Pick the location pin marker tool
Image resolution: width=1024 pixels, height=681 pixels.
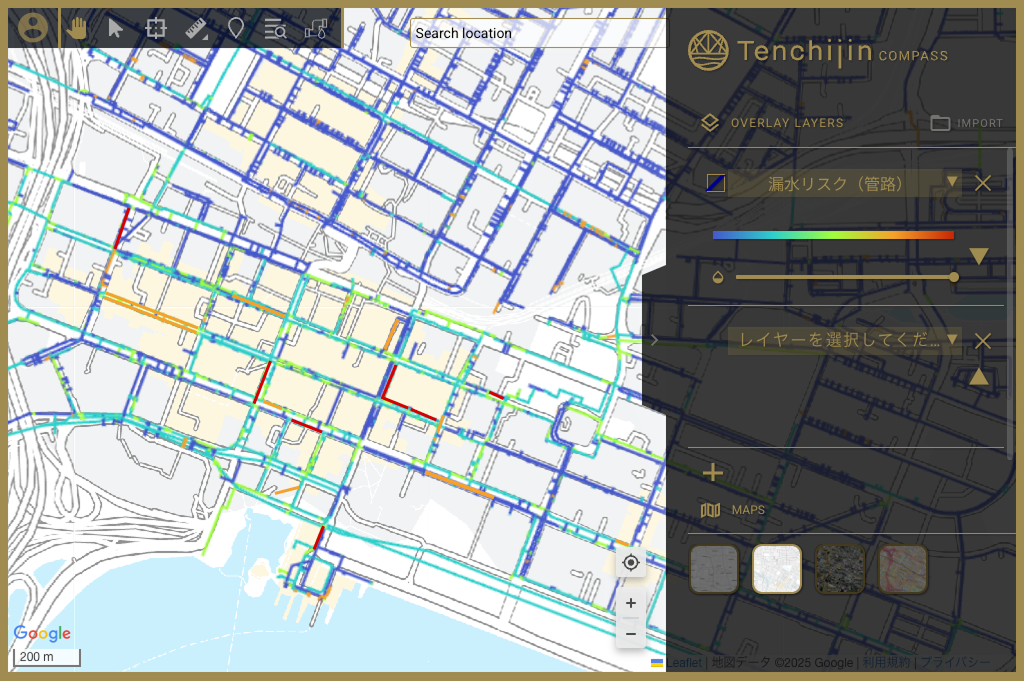(236, 28)
